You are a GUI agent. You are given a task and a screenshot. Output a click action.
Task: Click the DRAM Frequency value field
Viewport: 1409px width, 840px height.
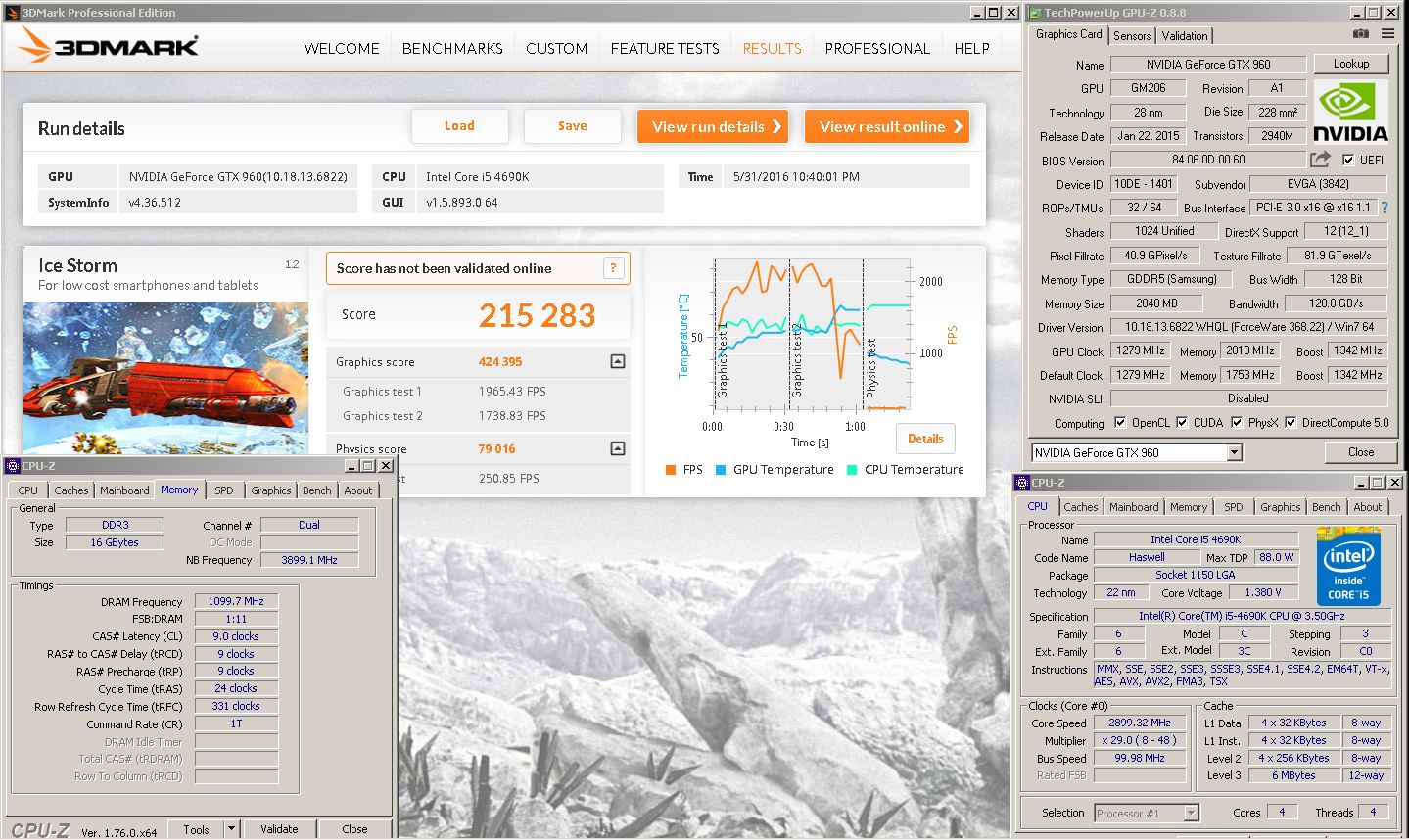coord(236,601)
